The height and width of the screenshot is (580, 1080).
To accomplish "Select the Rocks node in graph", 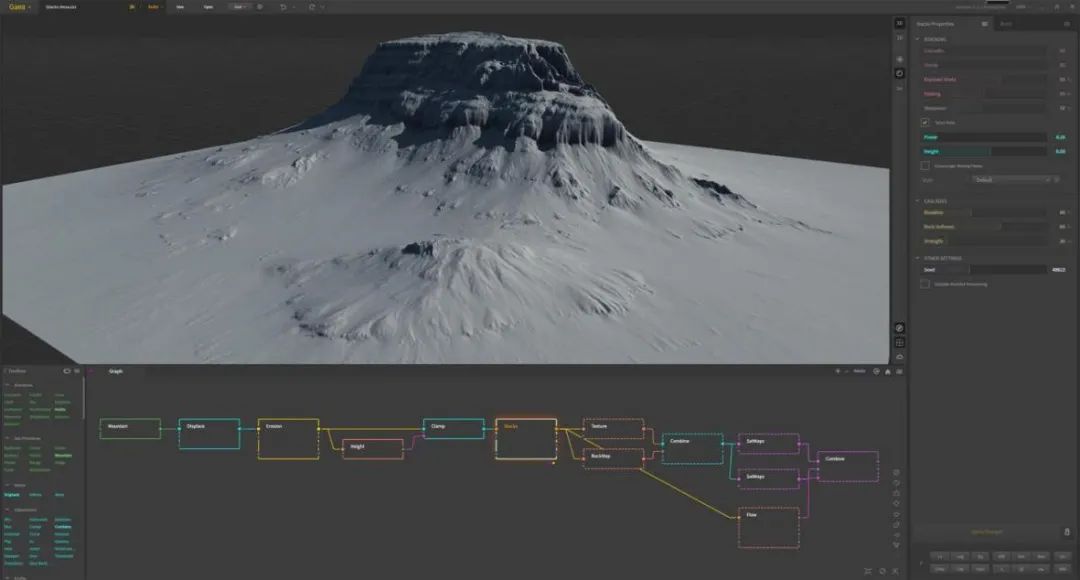I will [526, 439].
